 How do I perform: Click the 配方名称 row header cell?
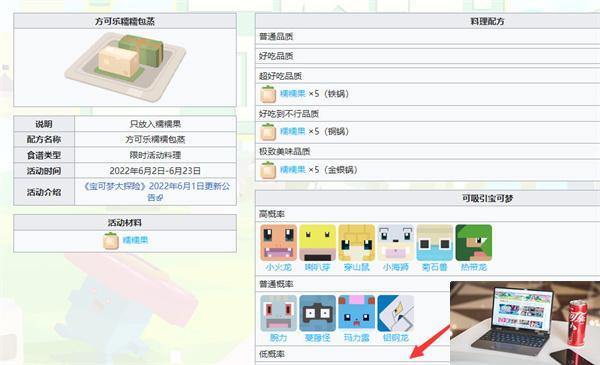(x=44, y=140)
